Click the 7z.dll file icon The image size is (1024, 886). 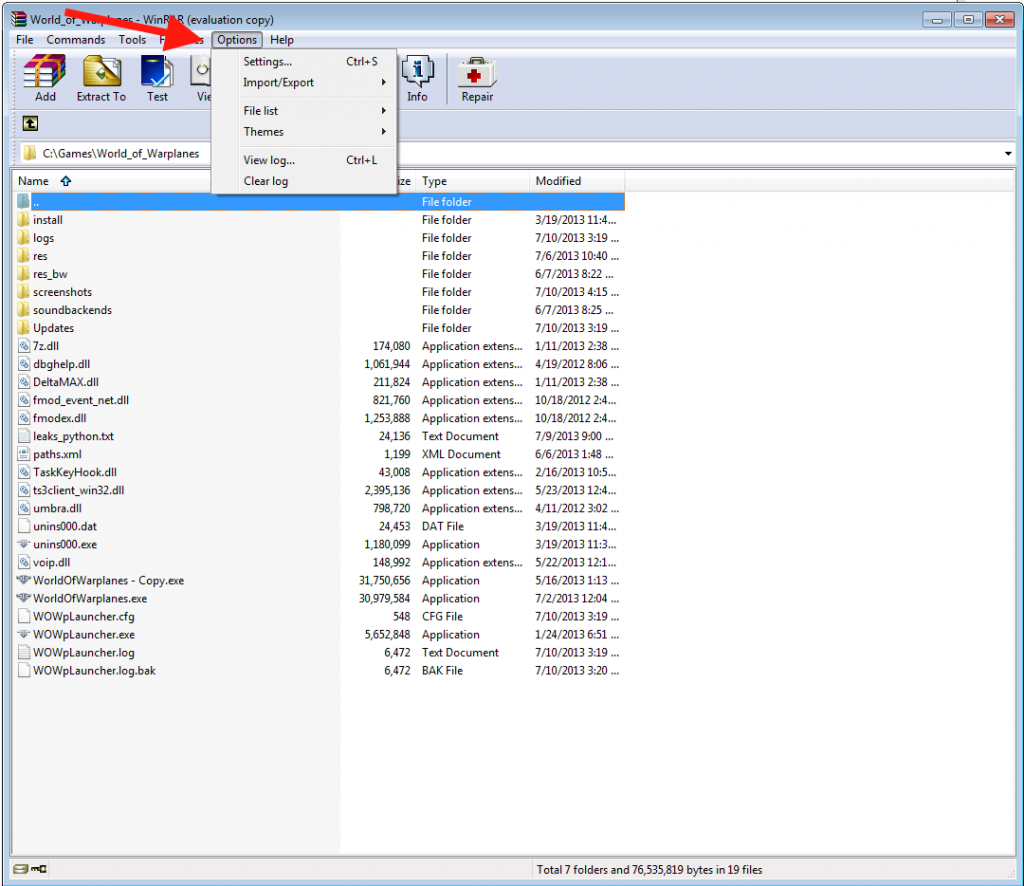(24, 346)
